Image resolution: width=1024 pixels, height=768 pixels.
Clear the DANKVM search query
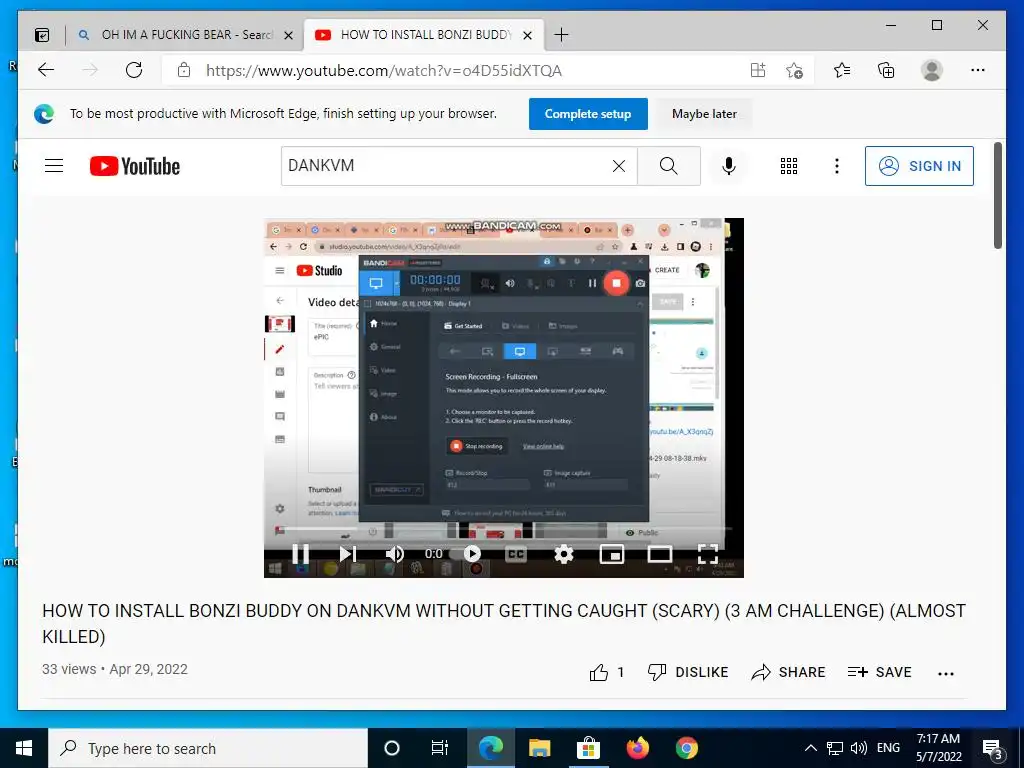click(618, 166)
